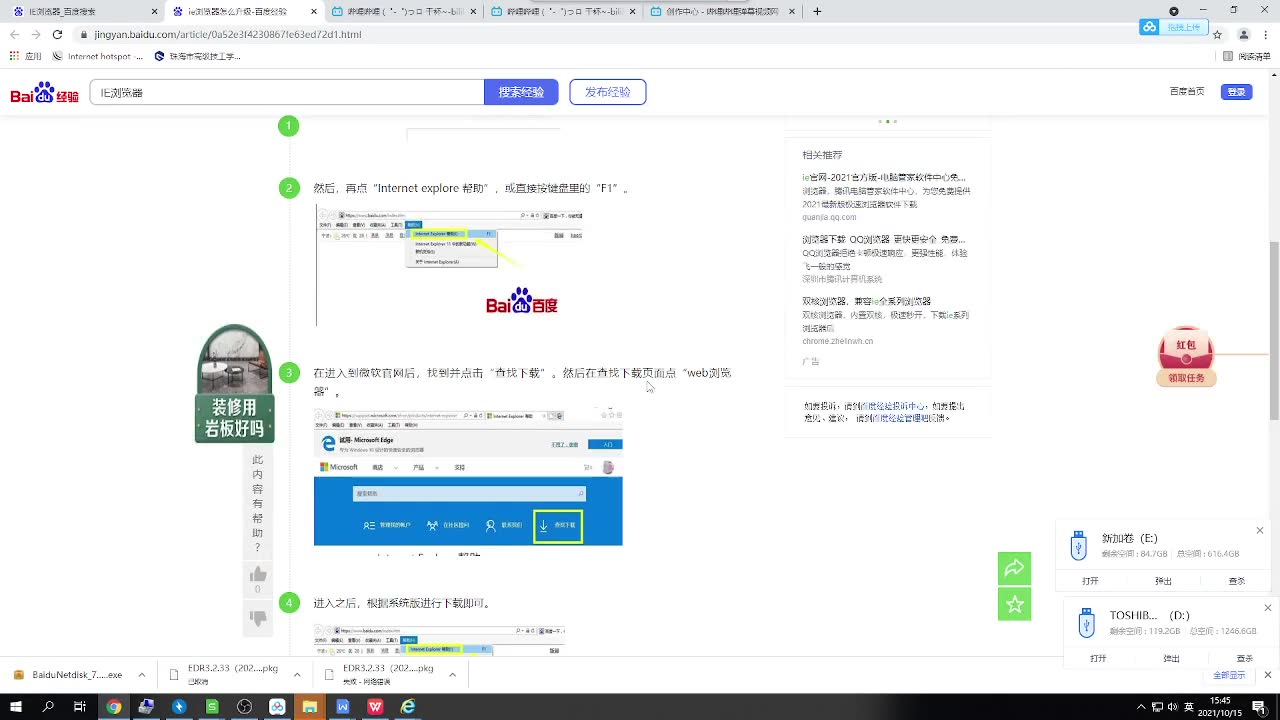Switch to the first bilibili tab
The height and width of the screenshot is (720, 1280).
point(403,12)
